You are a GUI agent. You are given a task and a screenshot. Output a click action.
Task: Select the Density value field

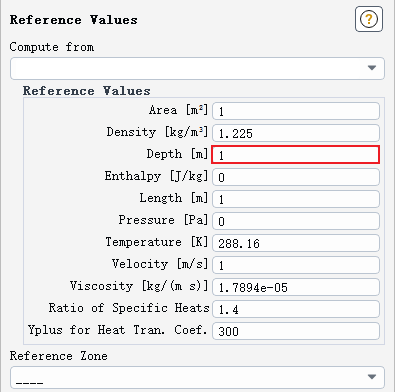[296, 133]
